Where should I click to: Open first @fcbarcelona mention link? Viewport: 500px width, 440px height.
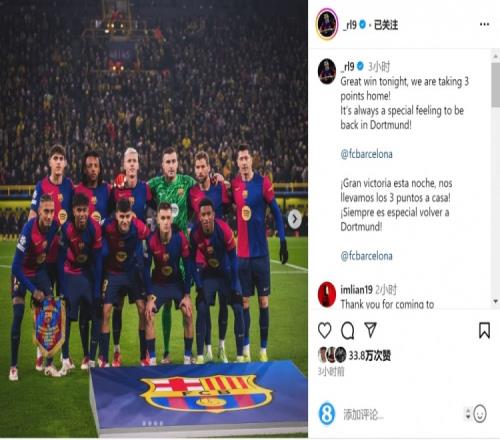click(366, 154)
